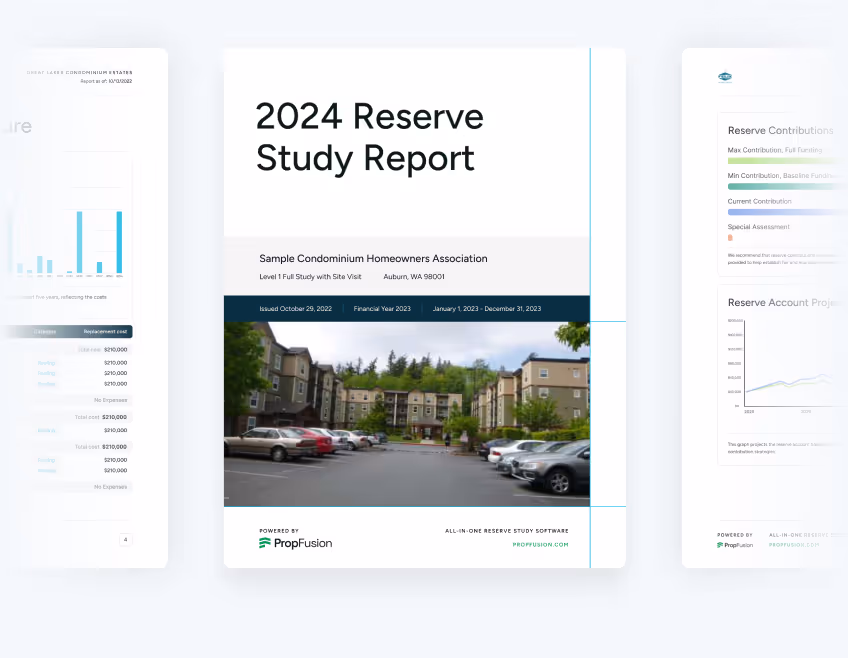Click "January 1, 2023 - December 31, 2023" date range
This screenshot has height=658, width=848.
click(x=487, y=309)
